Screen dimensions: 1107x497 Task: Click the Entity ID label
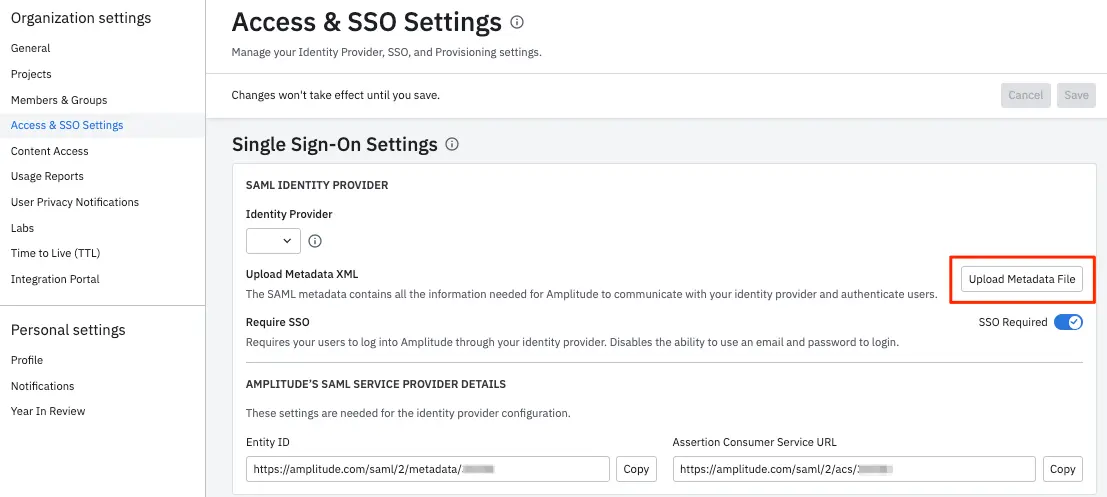tap(268, 442)
